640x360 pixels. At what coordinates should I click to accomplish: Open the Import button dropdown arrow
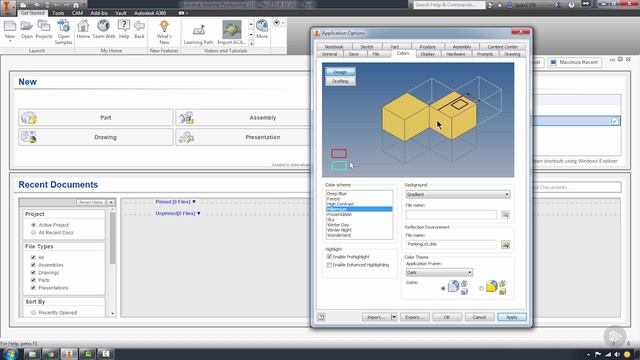pos(394,317)
